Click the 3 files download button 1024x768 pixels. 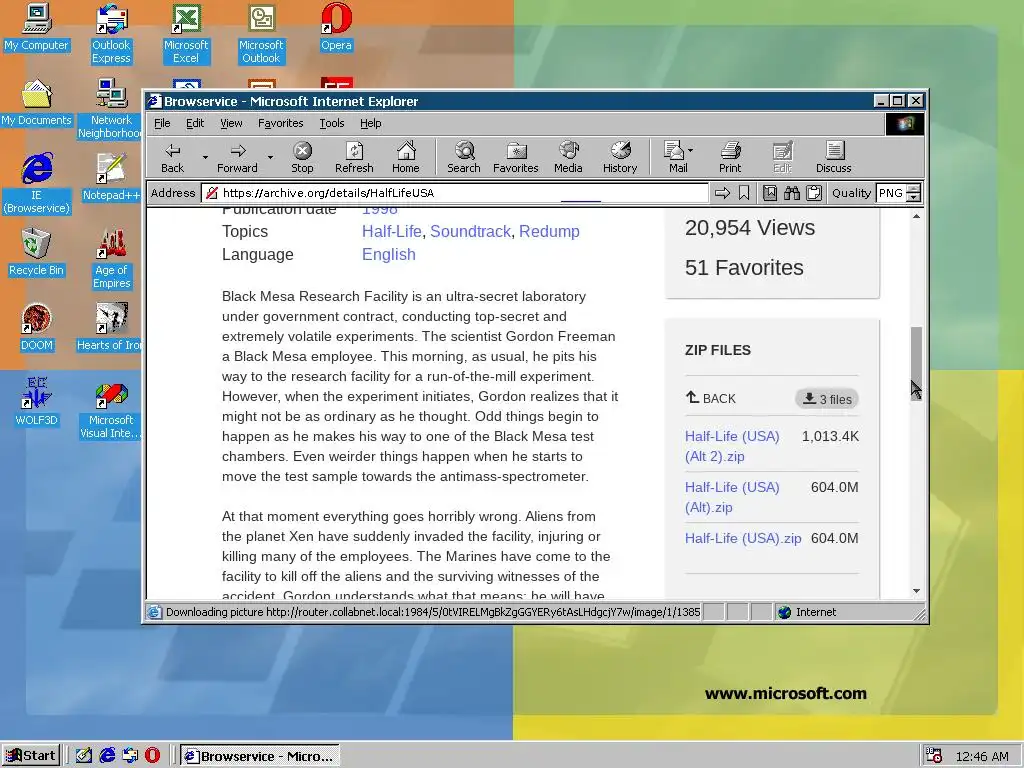[827, 399]
